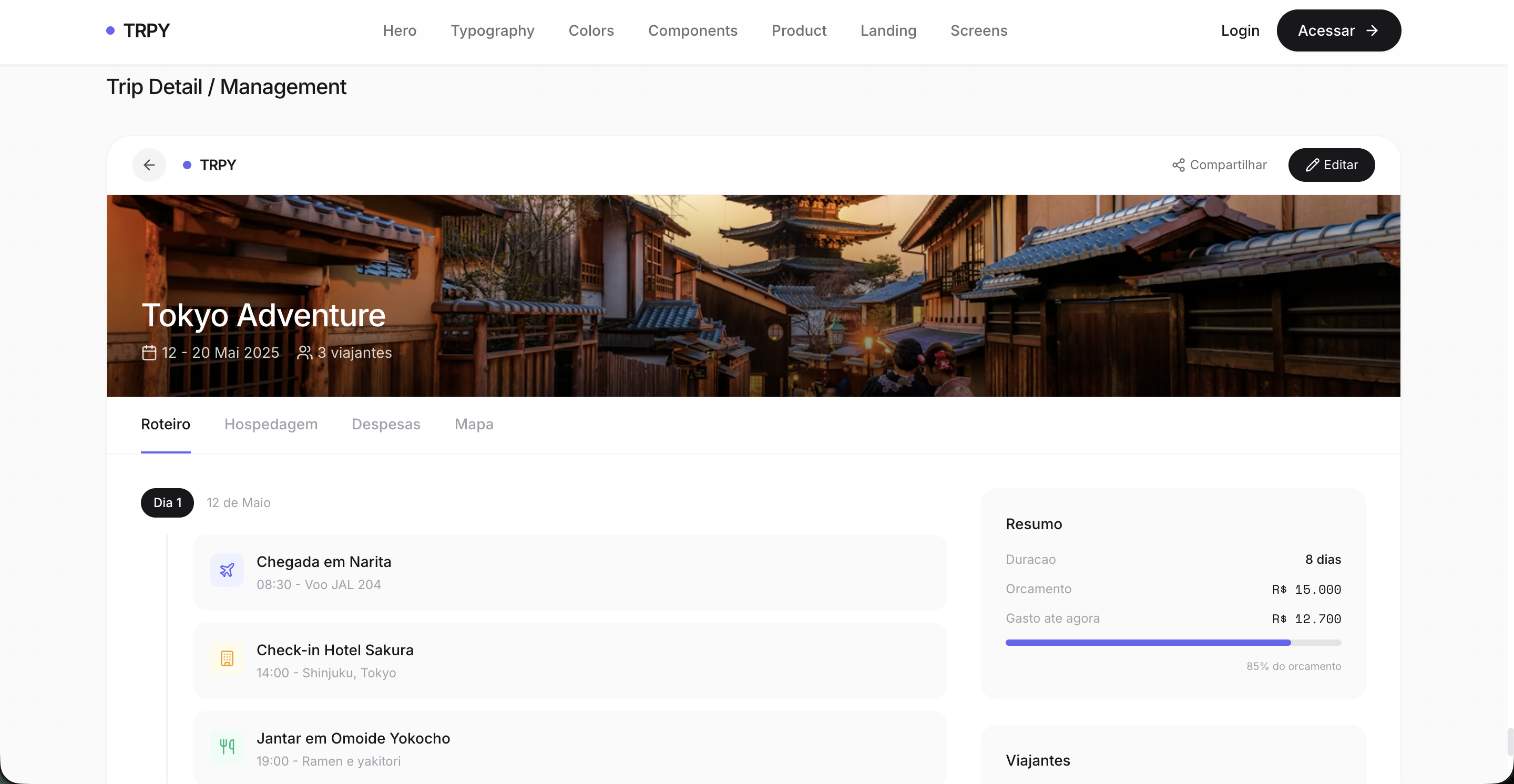Click the Acessar button
The width and height of the screenshot is (1514, 784).
(x=1339, y=30)
